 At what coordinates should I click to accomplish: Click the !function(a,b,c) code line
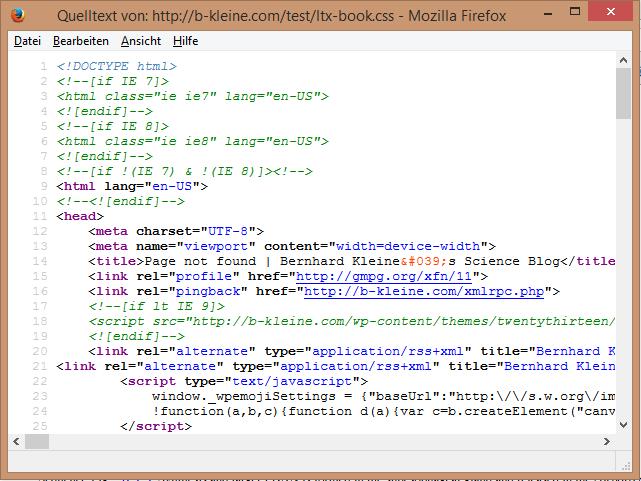pos(383,411)
